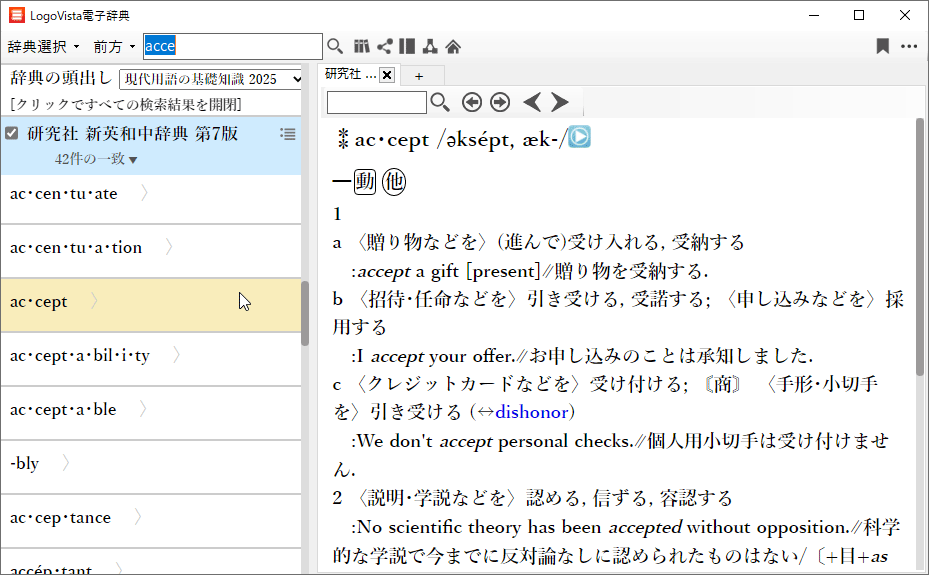Viewport: 929px width, 575px height.
Task: Click クリックですべての検索結果を開閉 to toggle all results
Action: [125, 104]
